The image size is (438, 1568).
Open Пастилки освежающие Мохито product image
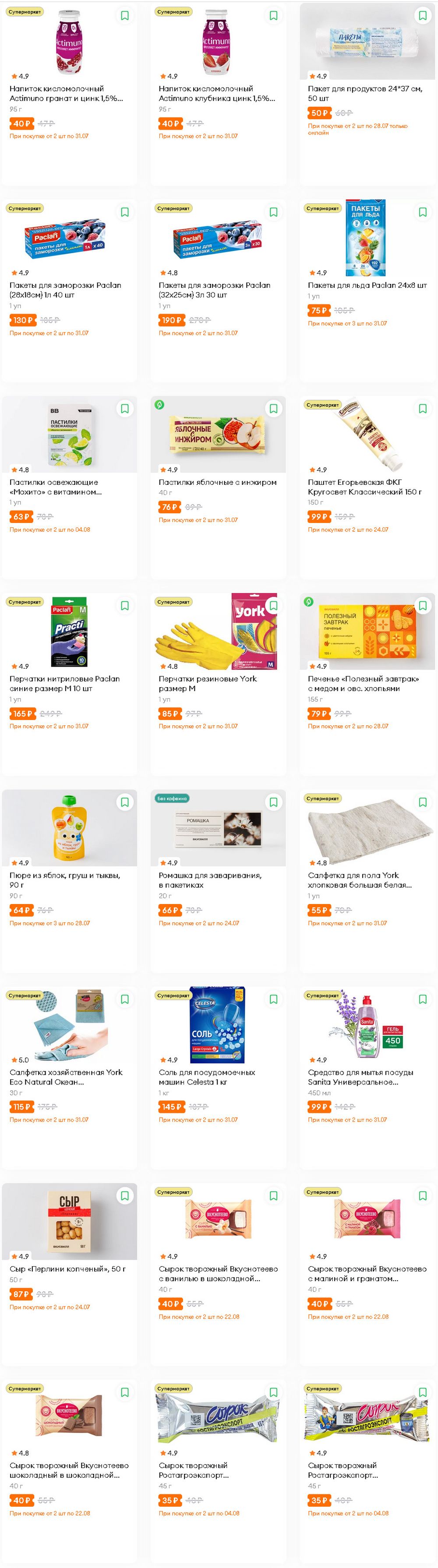(x=69, y=434)
